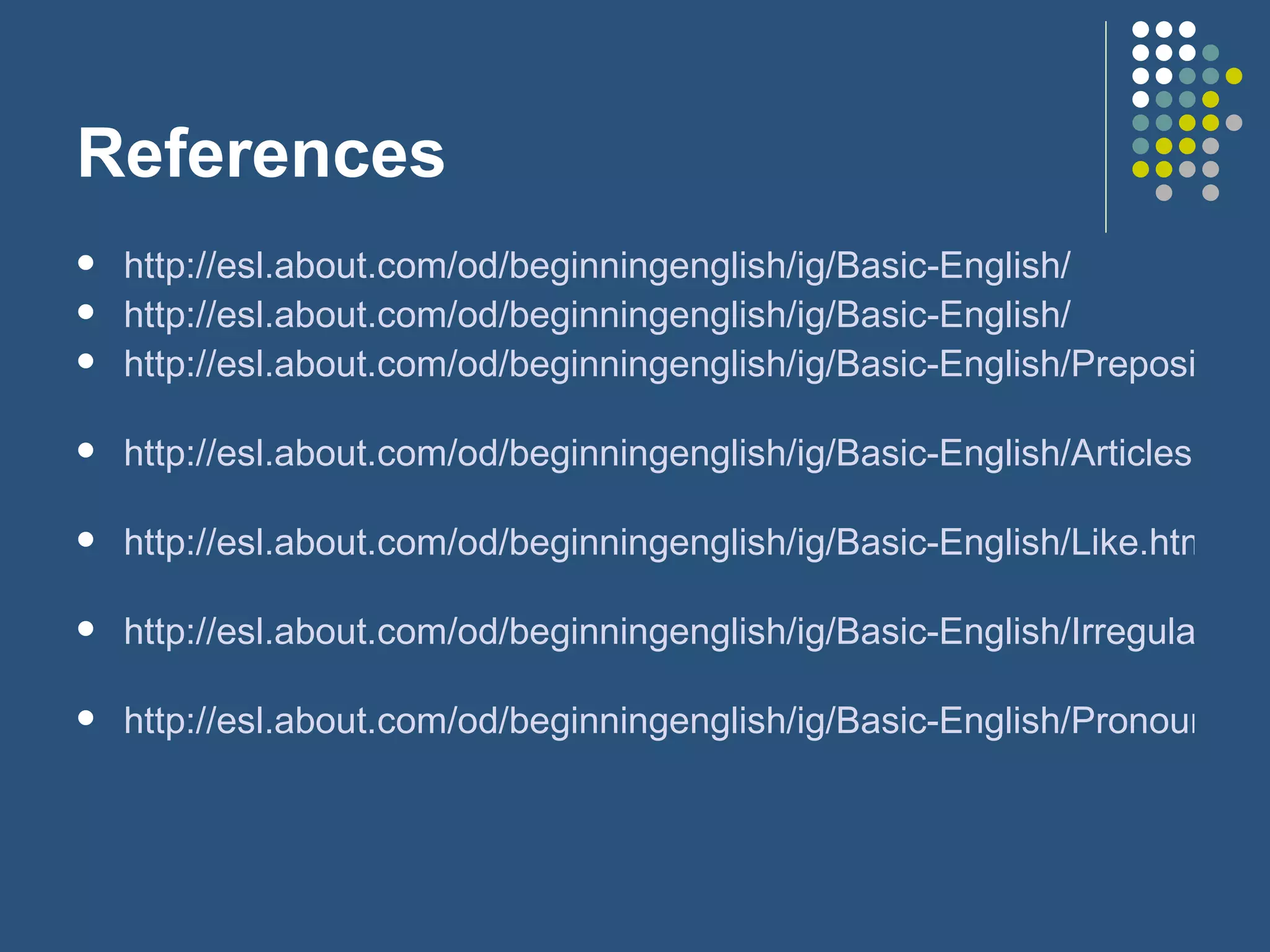Select the bullet before the Like.htm link
Image resolution: width=1270 pixels, height=952 pixels.
point(86,539)
